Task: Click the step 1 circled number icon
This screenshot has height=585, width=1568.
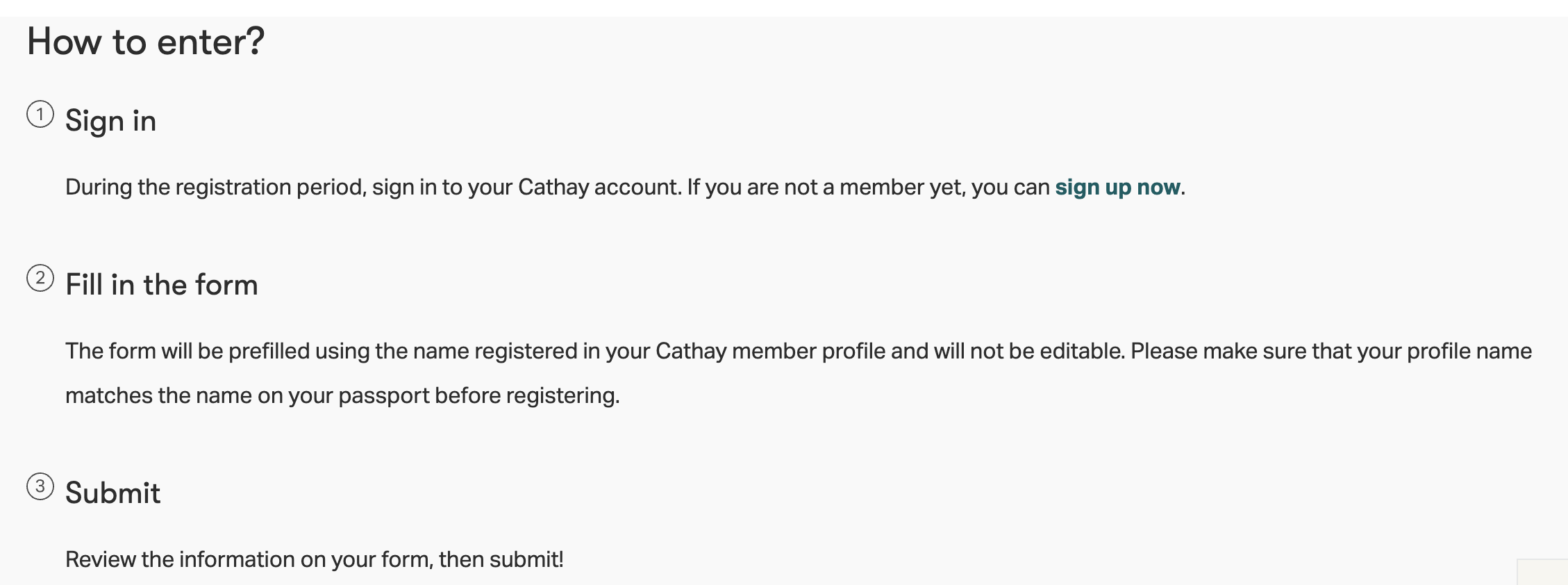Action: tap(40, 115)
